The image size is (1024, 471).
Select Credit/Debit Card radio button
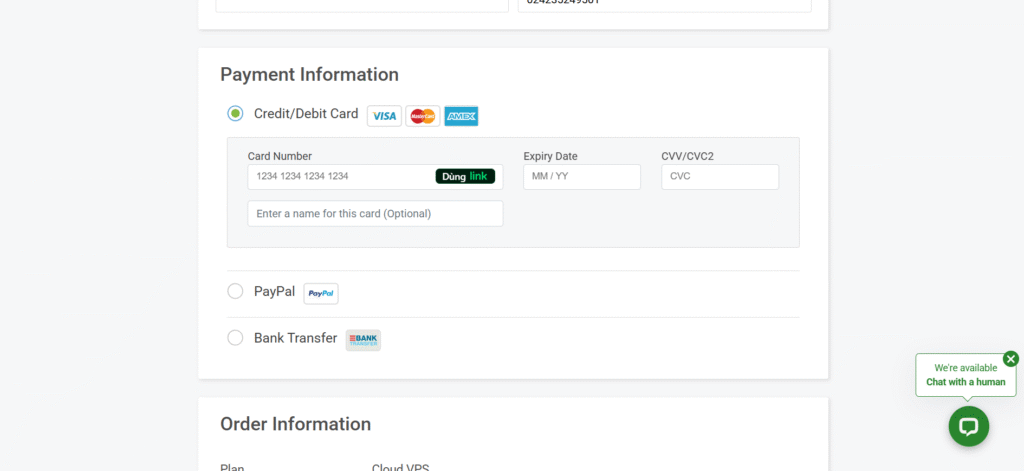(235, 114)
